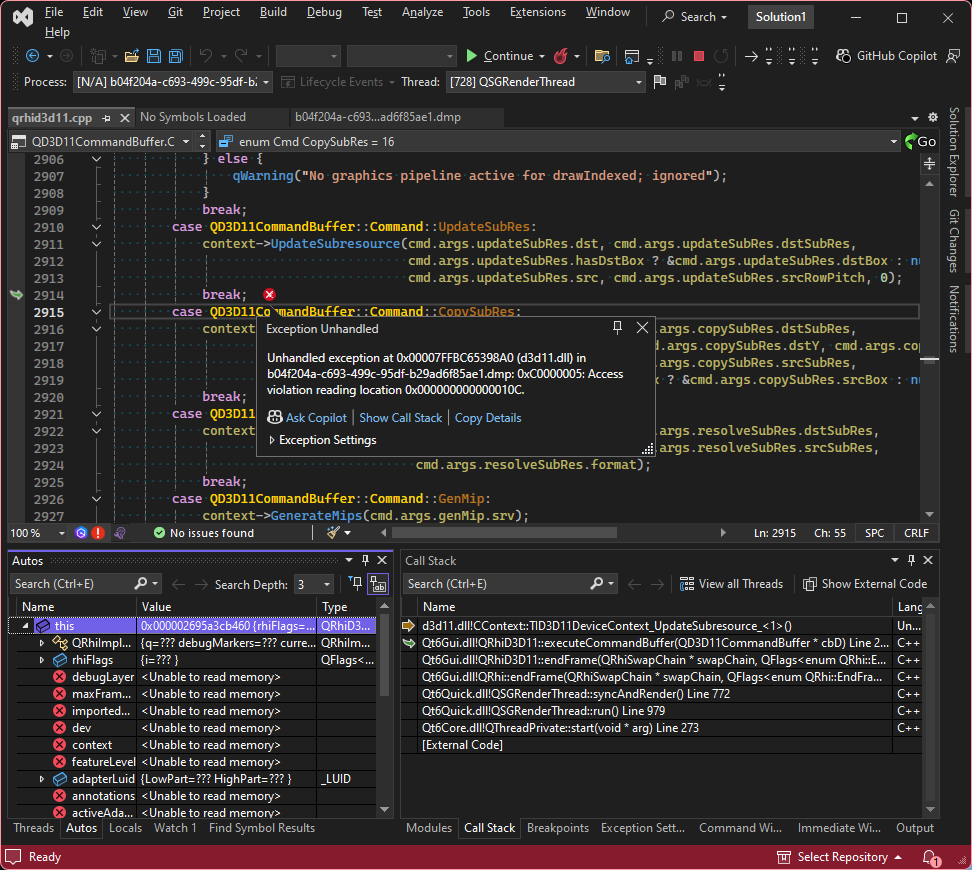
Task: Expand Exception Settings section
Action: 272,440
